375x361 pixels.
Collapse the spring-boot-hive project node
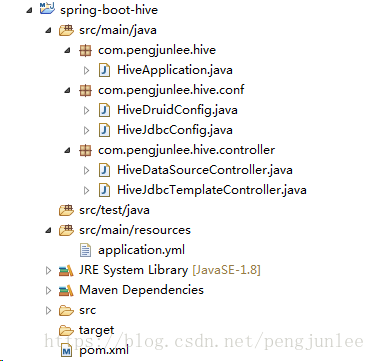(x=30, y=10)
